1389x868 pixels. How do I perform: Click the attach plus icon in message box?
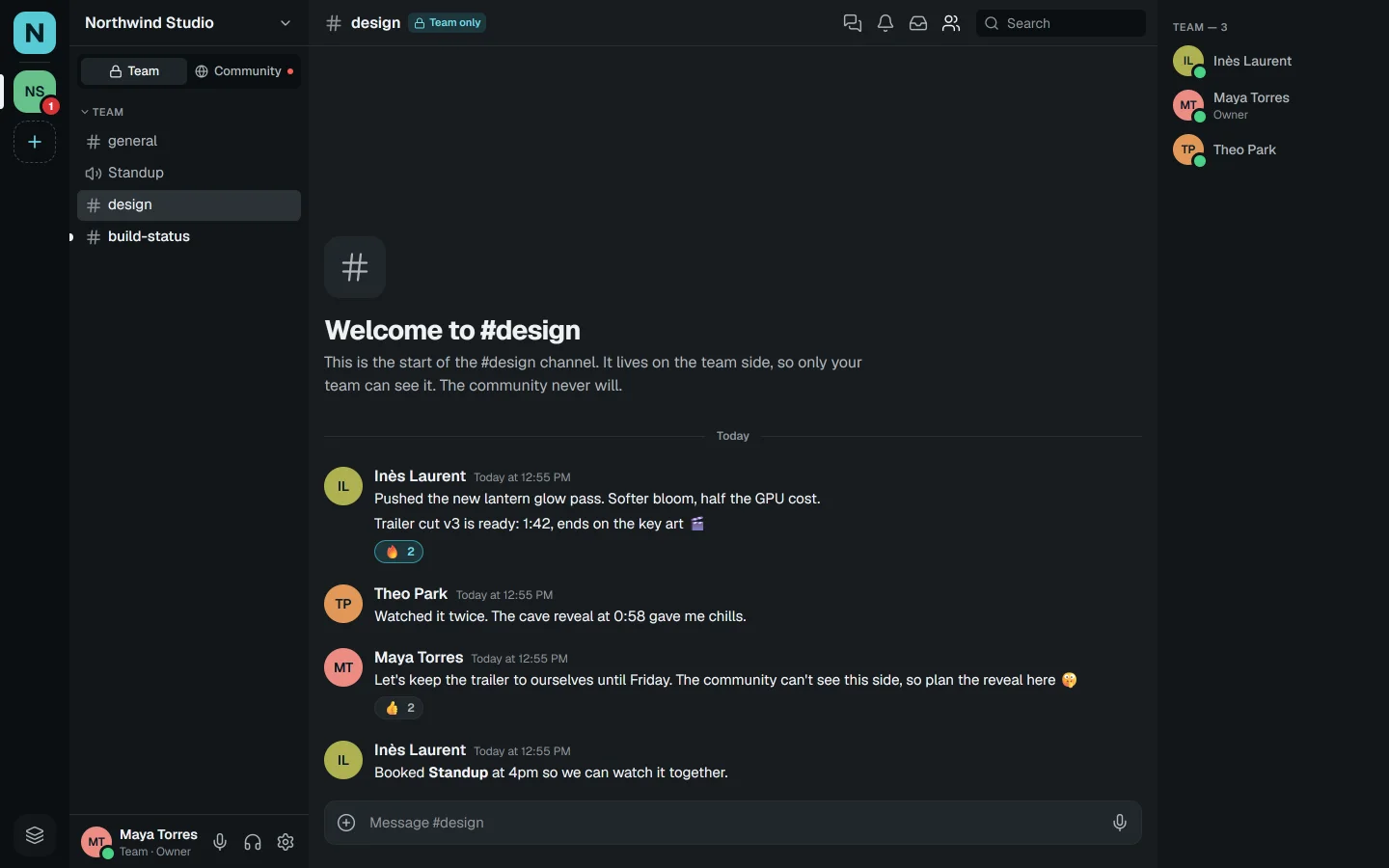click(x=346, y=823)
